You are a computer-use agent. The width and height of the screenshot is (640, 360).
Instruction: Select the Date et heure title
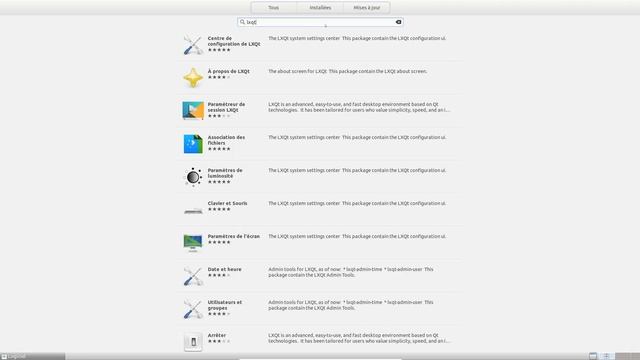pos(224,269)
